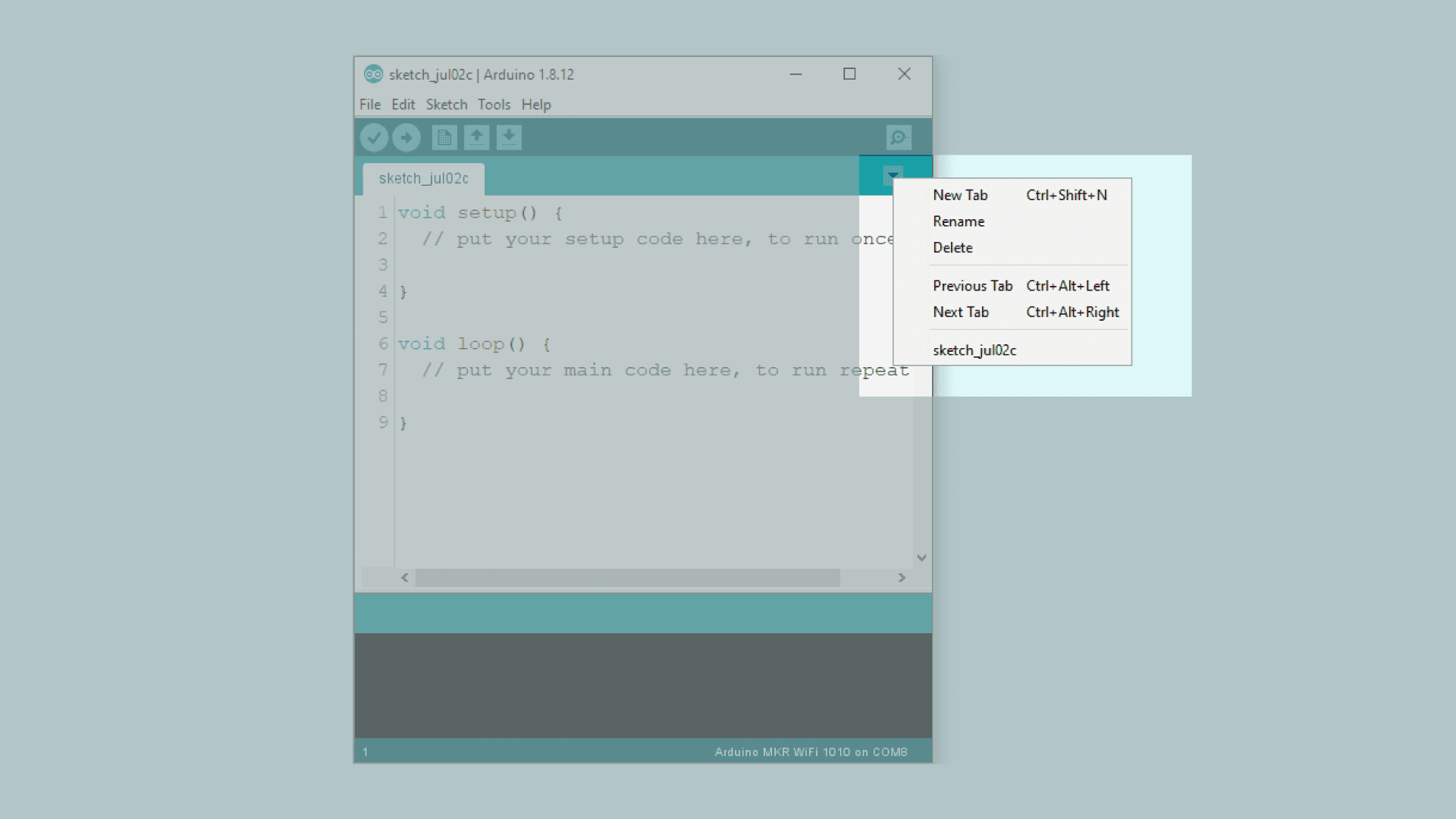
Task: Create a new sketch with New icon
Action: click(x=444, y=137)
